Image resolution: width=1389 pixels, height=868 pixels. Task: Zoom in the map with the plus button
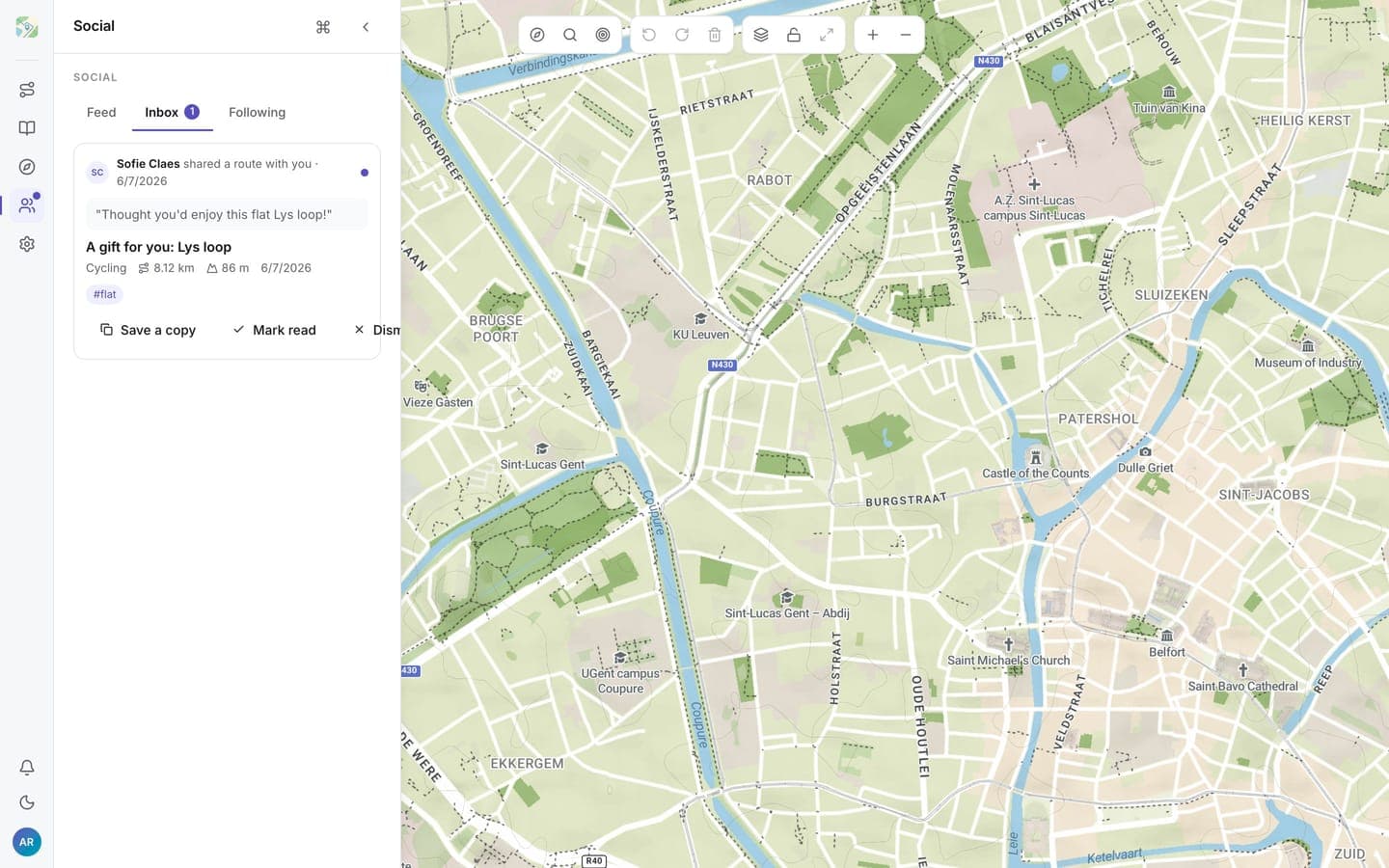click(x=873, y=35)
